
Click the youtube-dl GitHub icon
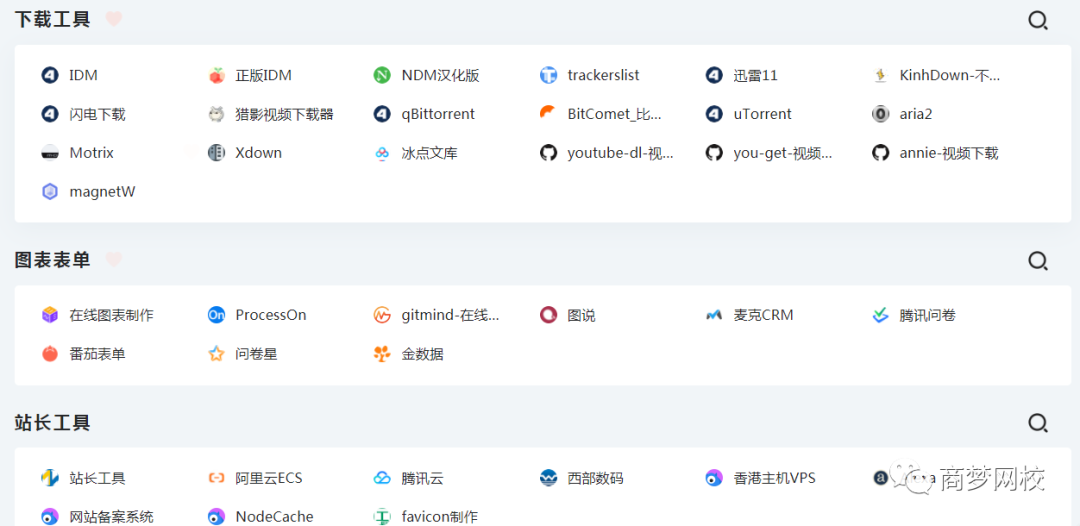coord(548,153)
